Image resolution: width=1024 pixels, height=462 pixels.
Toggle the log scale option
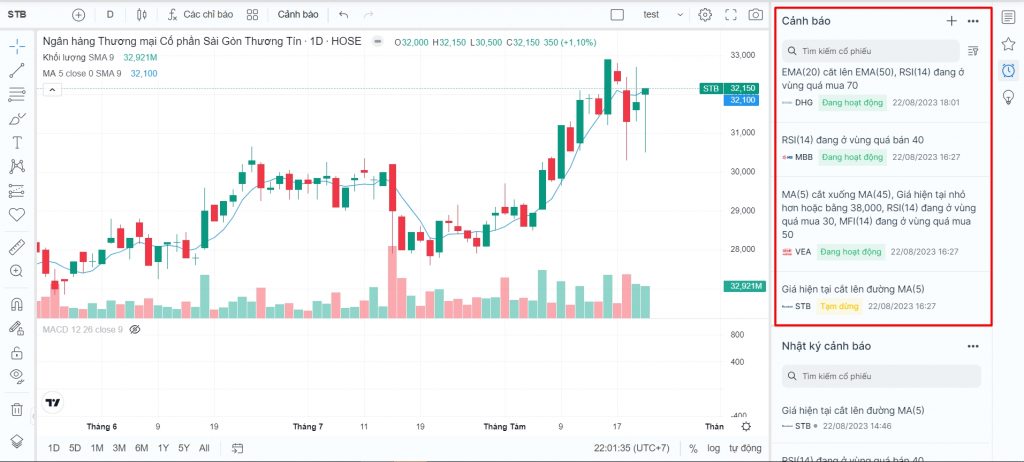click(x=713, y=448)
